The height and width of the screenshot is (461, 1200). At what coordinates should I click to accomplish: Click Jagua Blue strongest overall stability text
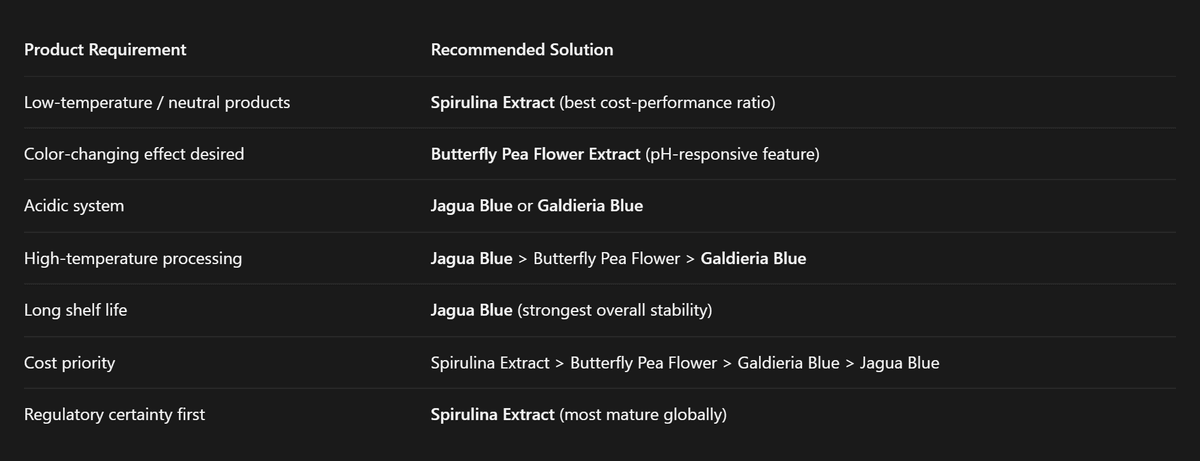[x=571, y=310]
